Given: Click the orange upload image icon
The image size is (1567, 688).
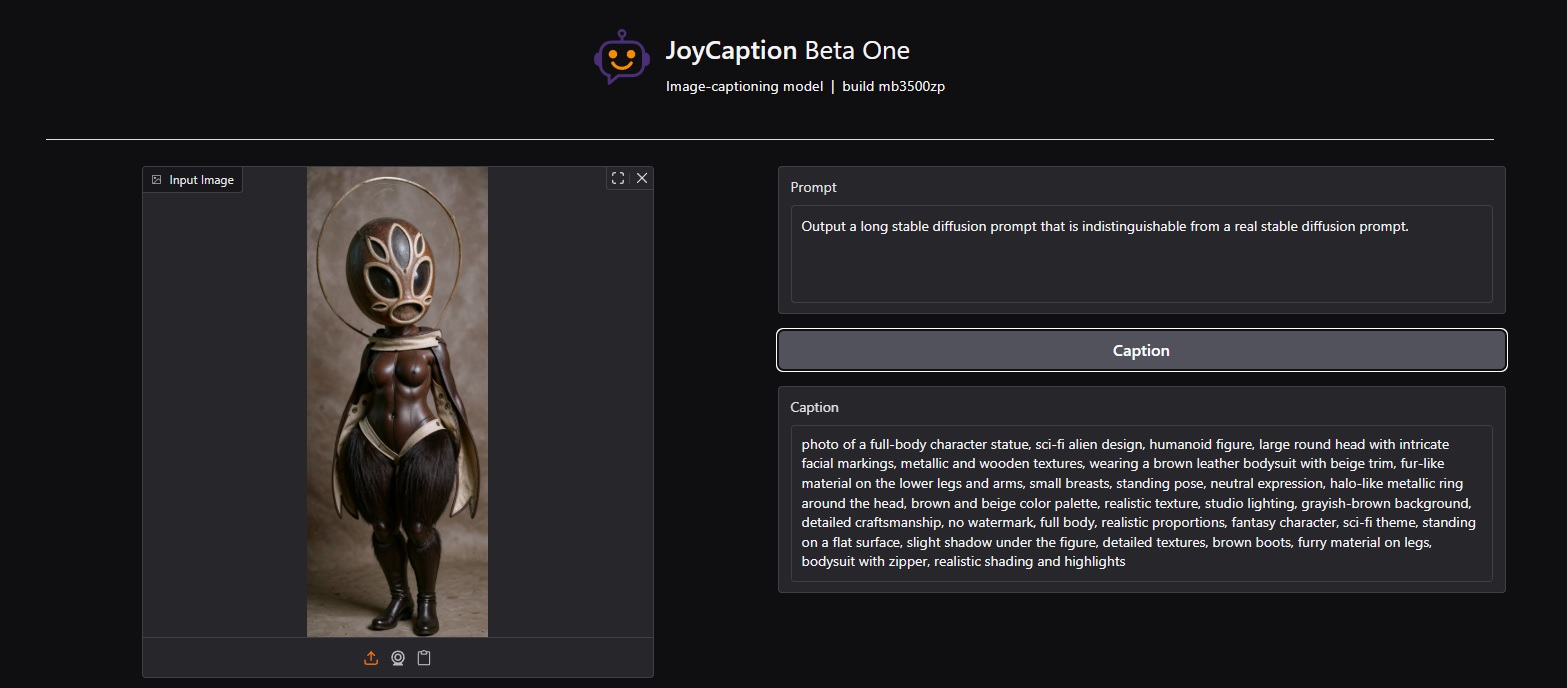Looking at the screenshot, I should pos(371,658).
